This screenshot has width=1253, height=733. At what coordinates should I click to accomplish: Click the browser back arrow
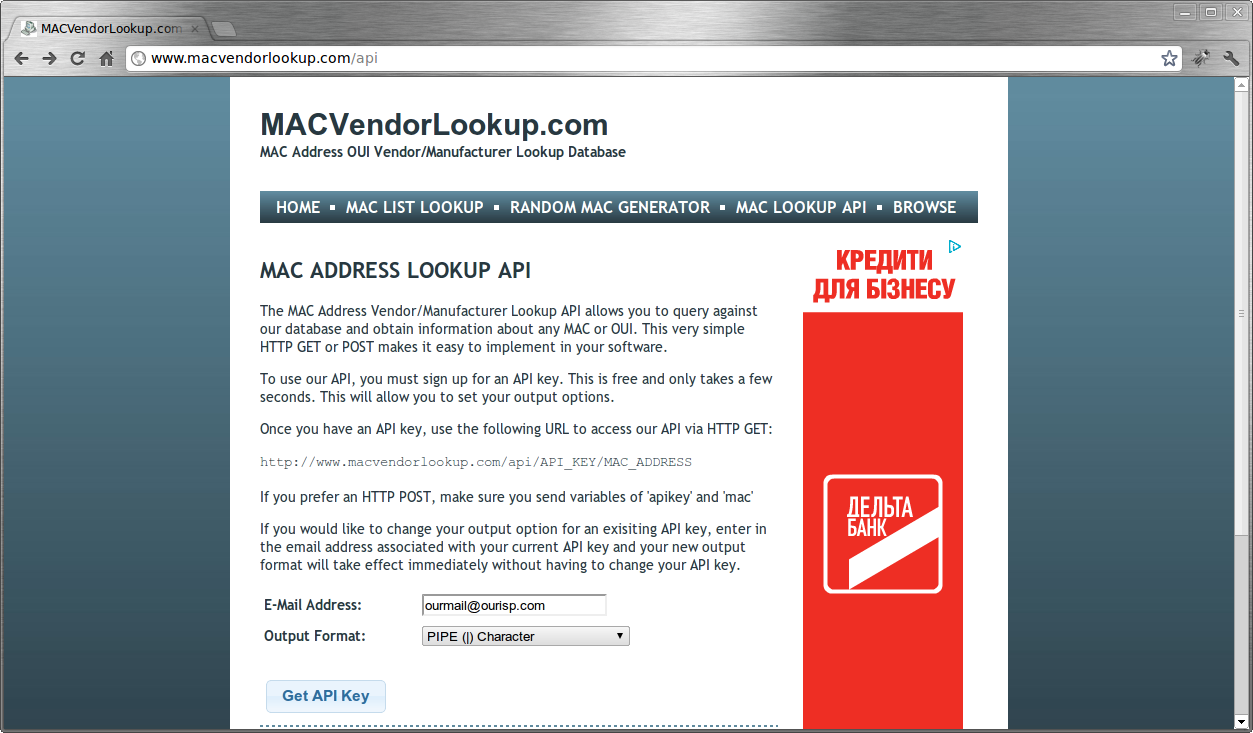point(21,58)
